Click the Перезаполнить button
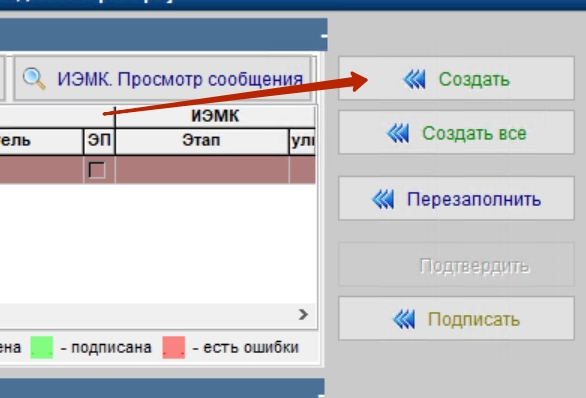Screen dimensions: 586x398 (456, 198)
